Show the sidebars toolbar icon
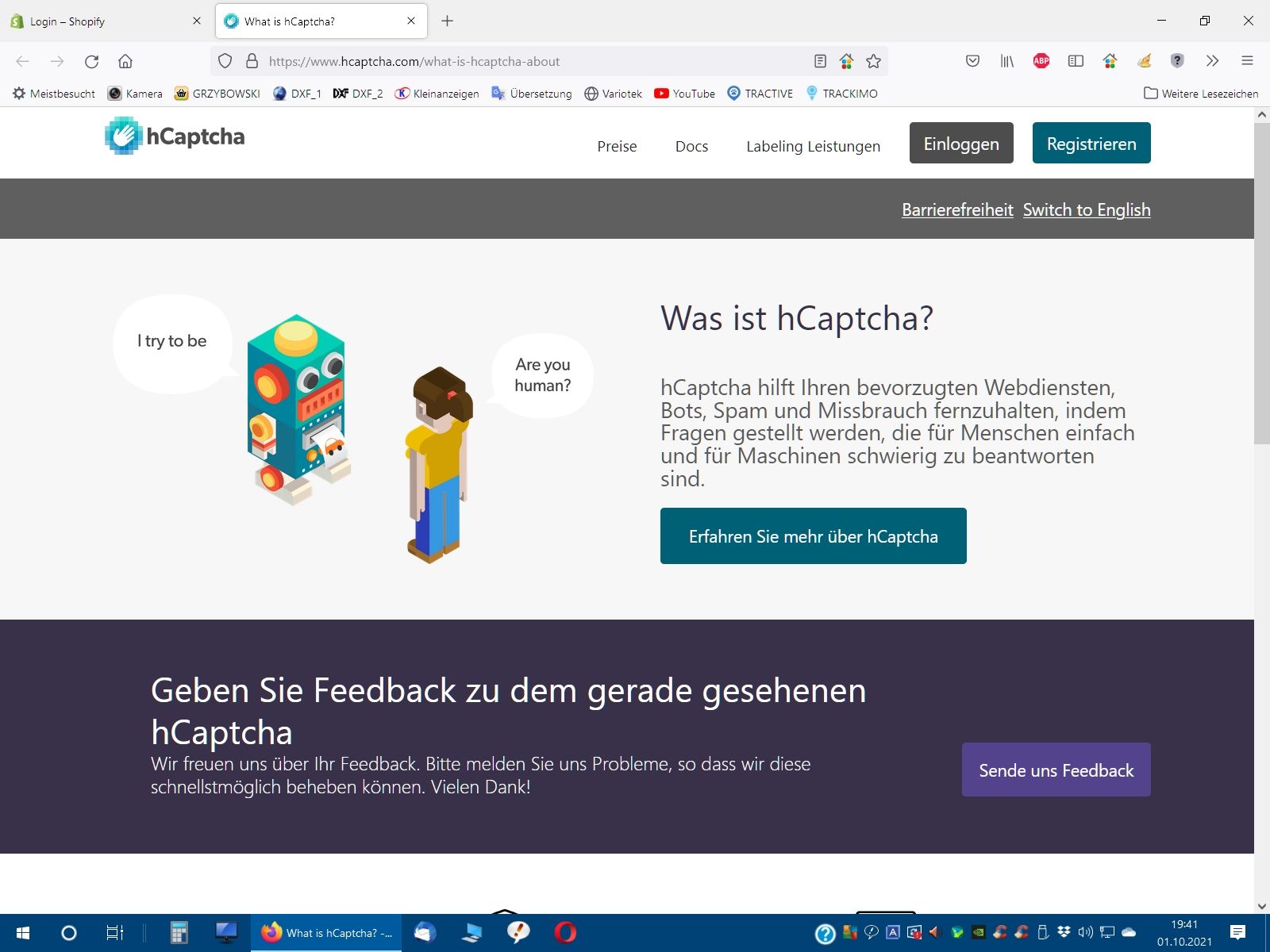 (1076, 61)
